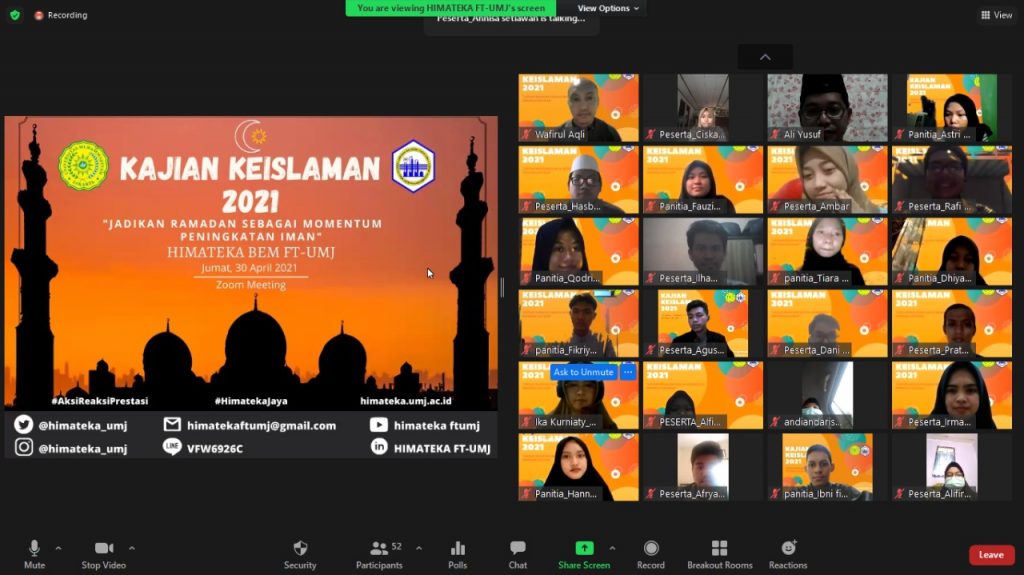Select Peserta_Ciska video thumbnail
Image resolution: width=1024 pixels, height=575 pixels.
[703, 107]
